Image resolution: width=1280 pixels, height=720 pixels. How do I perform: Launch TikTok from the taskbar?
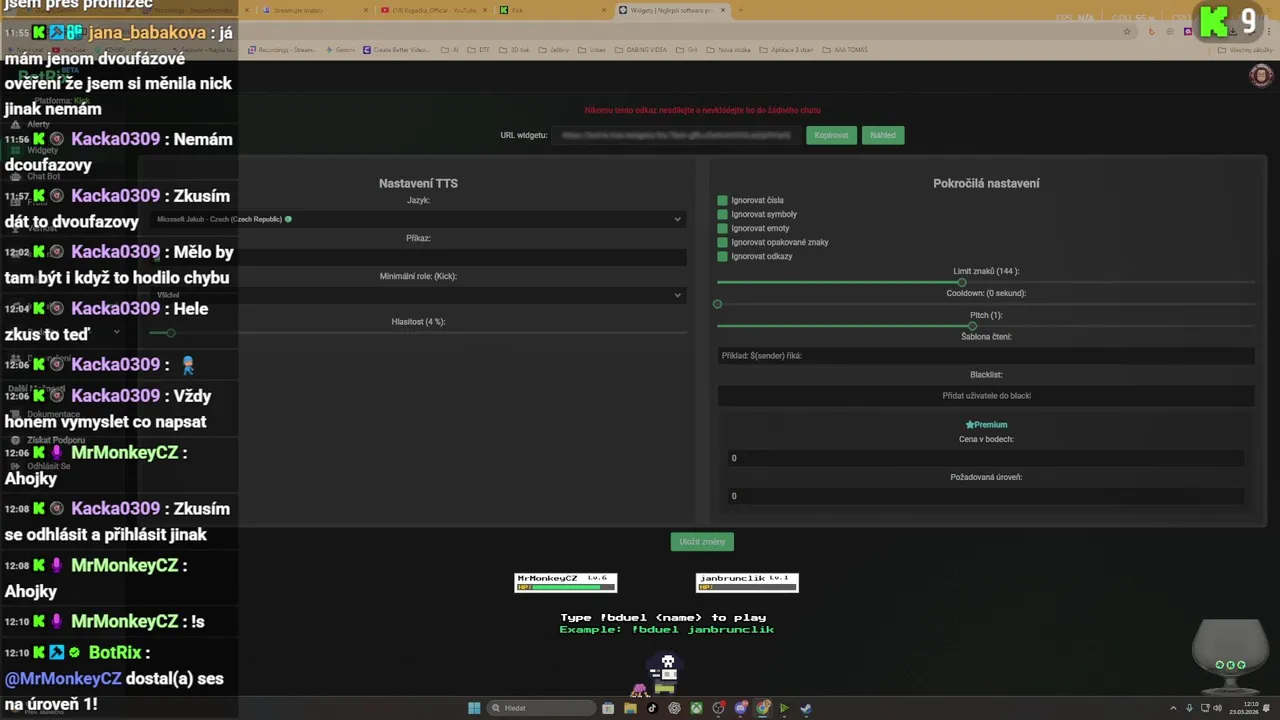(652, 708)
